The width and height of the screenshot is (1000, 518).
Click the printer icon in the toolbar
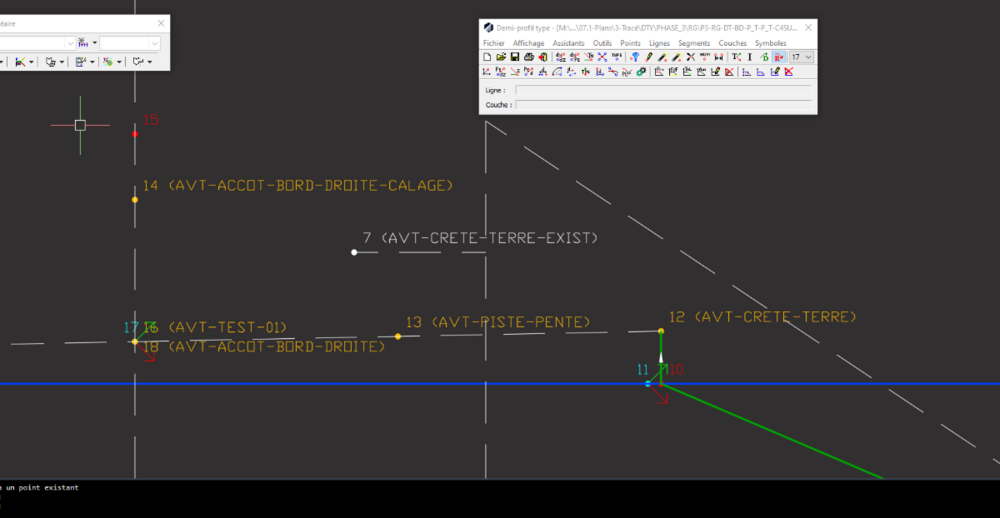pyautogui.click(x=529, y=57)
